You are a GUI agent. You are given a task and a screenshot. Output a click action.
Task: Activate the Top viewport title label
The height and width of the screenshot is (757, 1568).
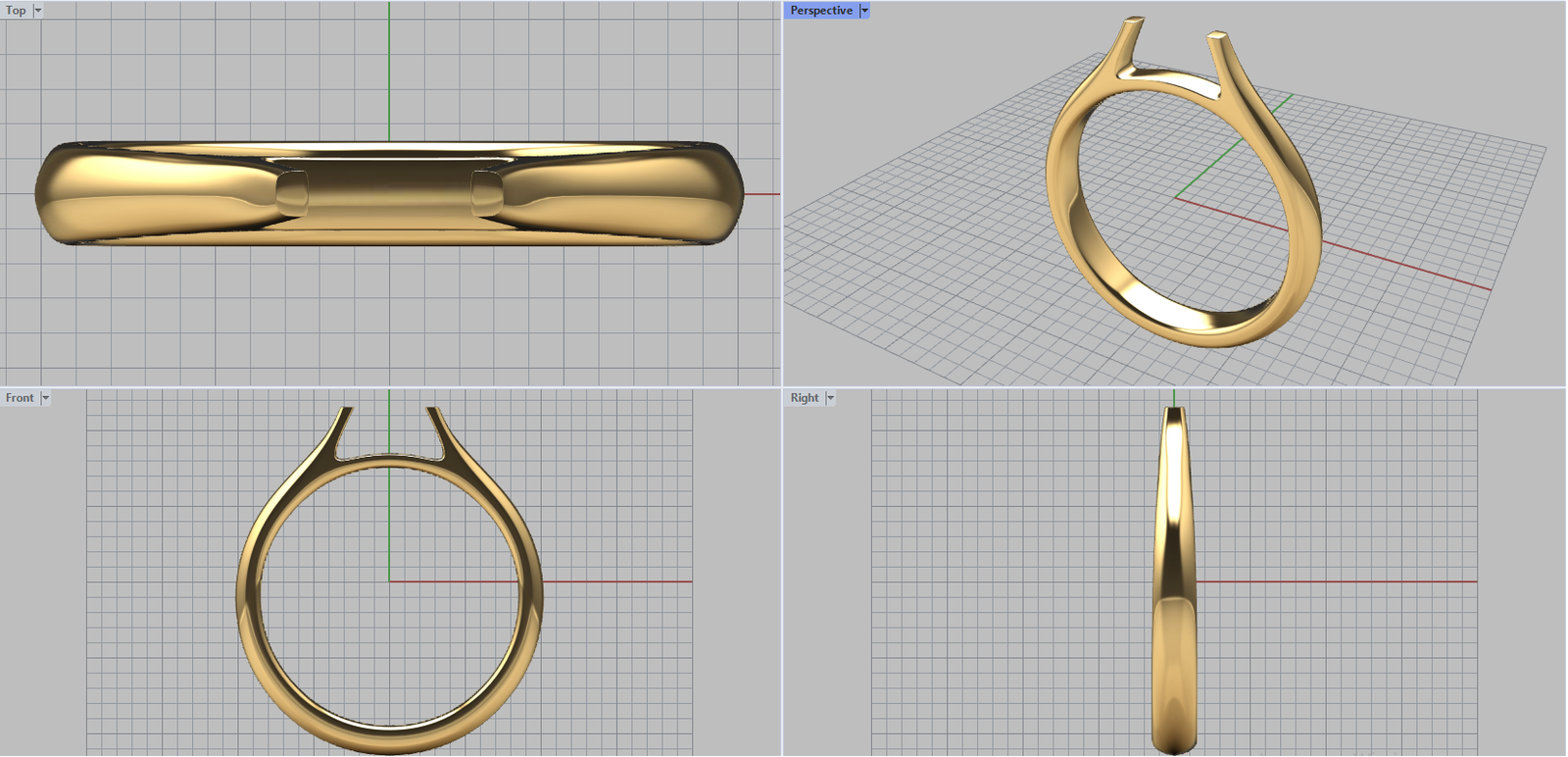[16, 11]
